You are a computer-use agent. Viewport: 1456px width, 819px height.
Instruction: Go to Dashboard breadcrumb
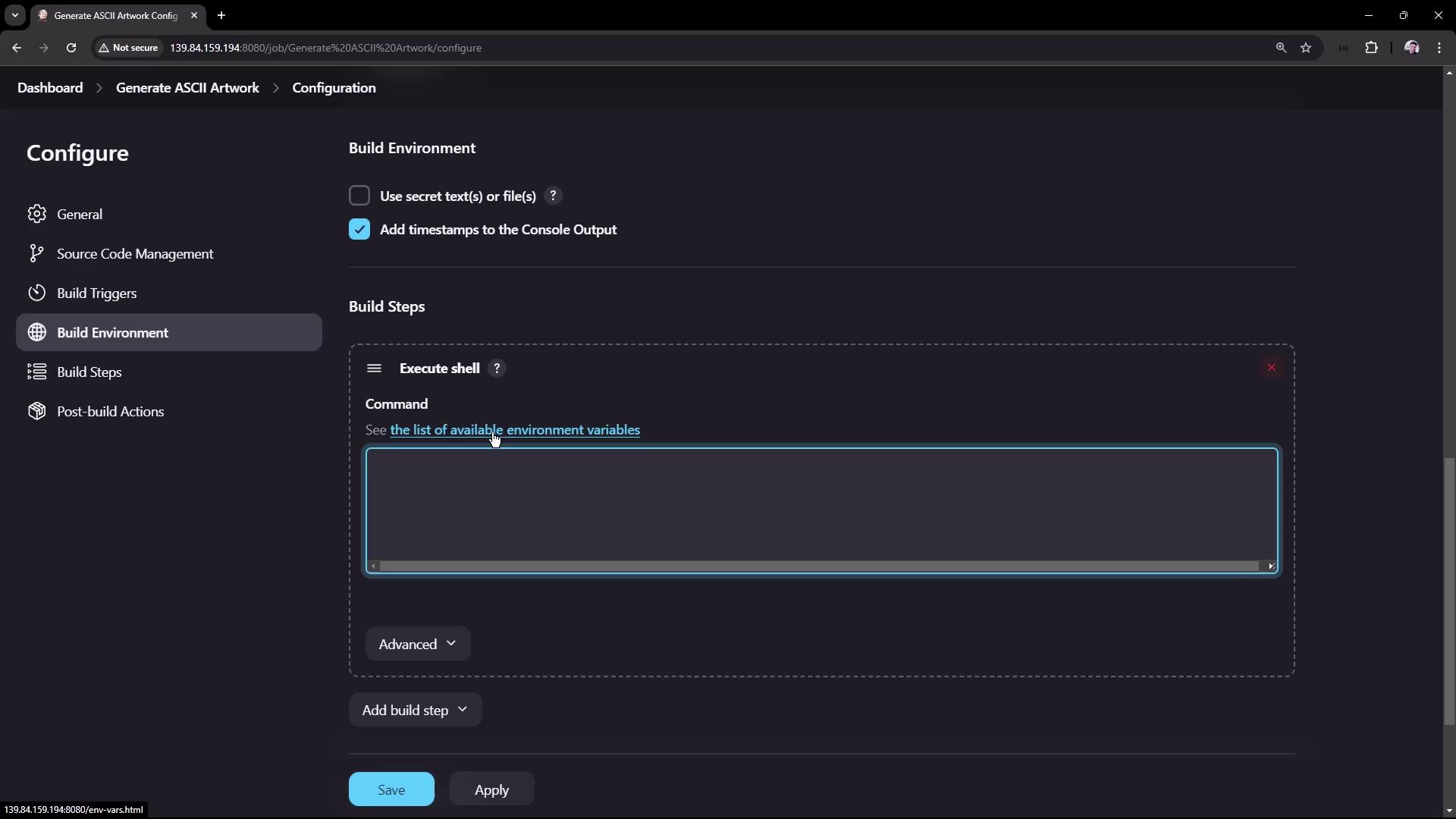click(50, 88)
